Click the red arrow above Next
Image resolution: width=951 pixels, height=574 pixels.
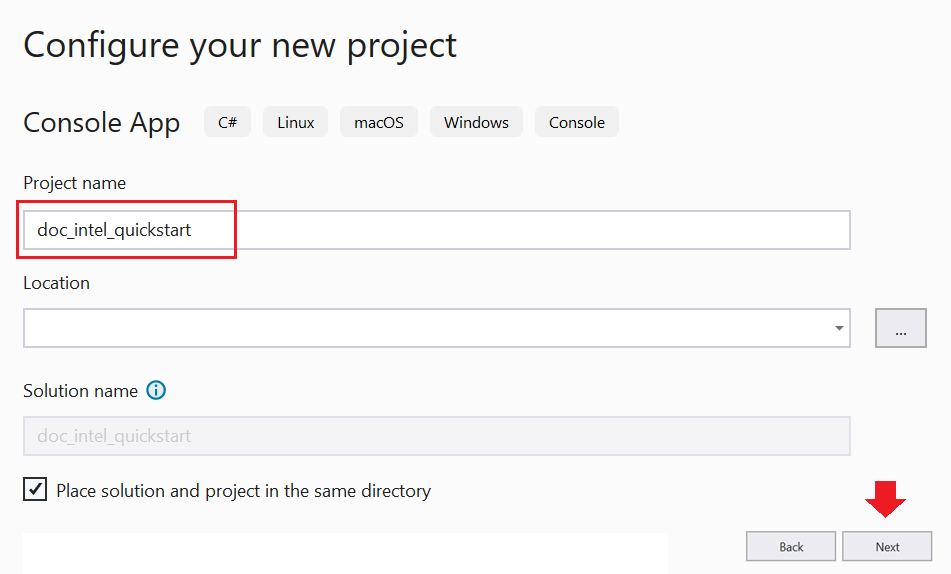pyautogui.click(x=887, y=499)
